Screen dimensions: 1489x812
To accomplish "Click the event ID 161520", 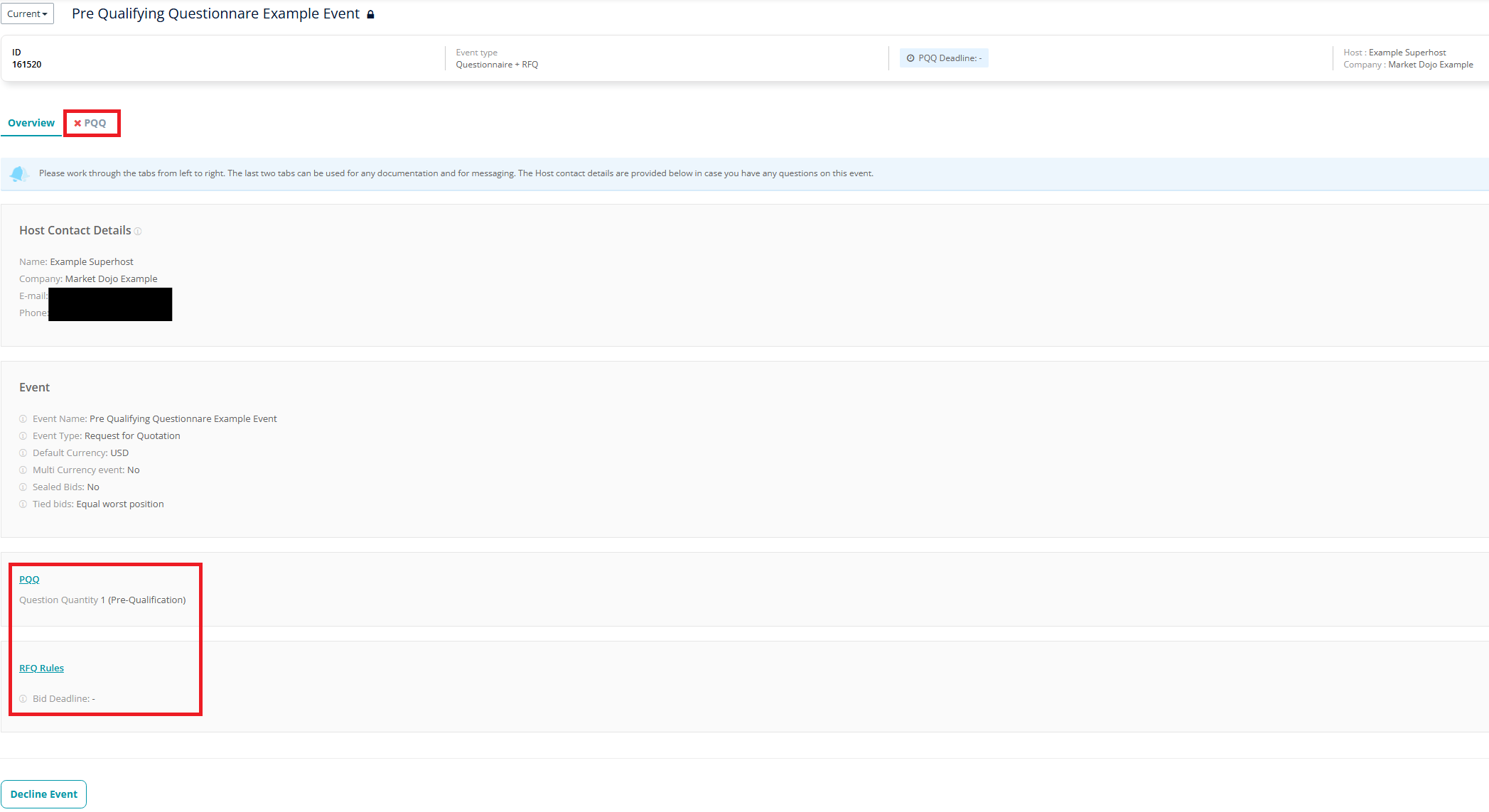I will pos(27,65).
